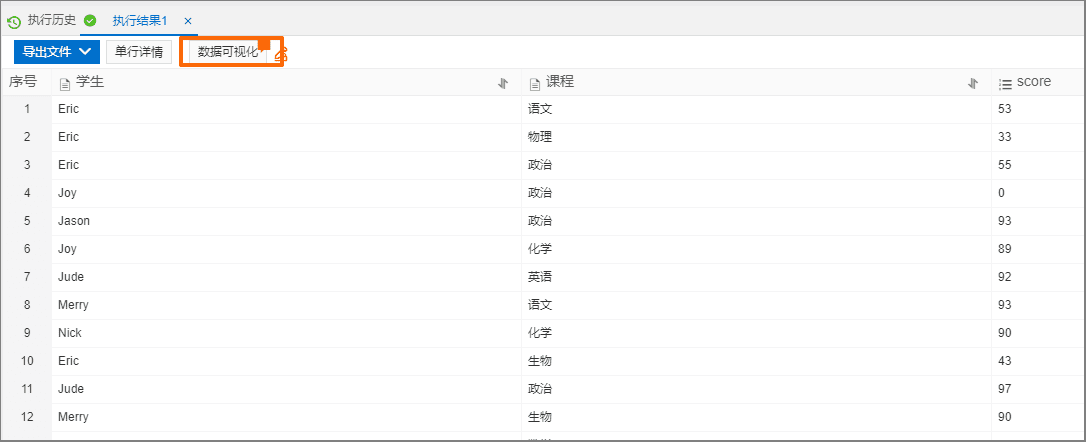Click 政治 in row 11
The width and height of the screenshot is (1086, 442).
click(x=540, y=389)
